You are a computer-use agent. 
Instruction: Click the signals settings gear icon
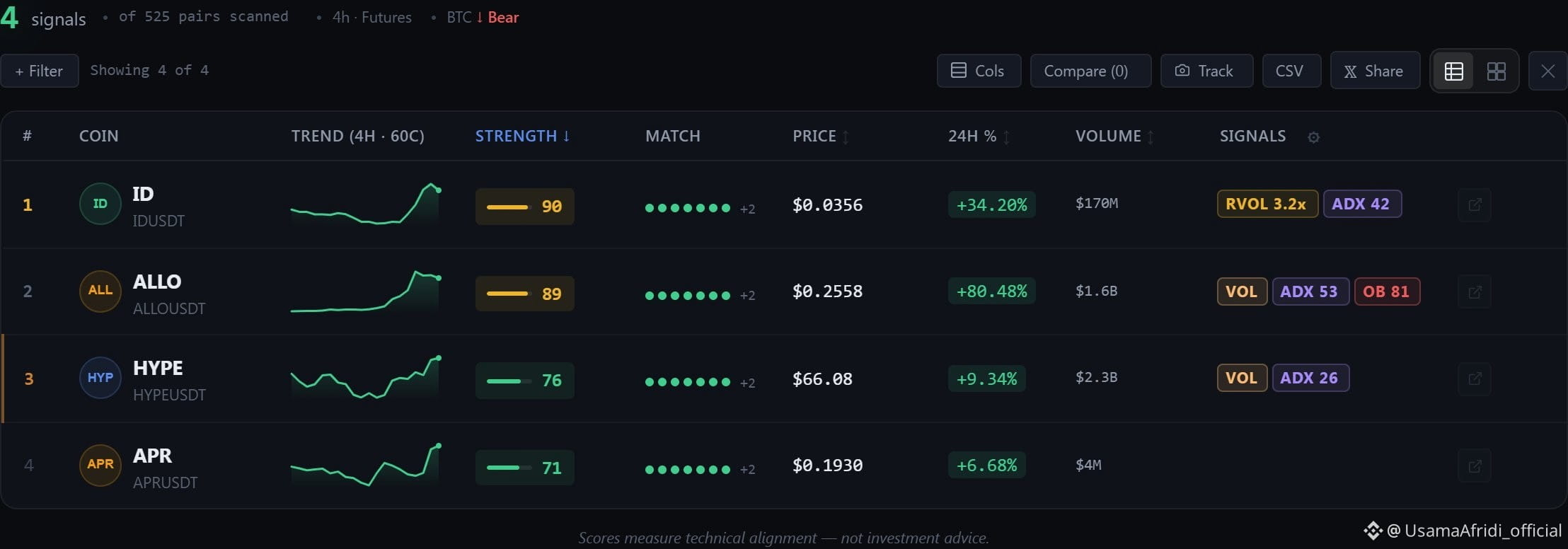[1313, 137]
